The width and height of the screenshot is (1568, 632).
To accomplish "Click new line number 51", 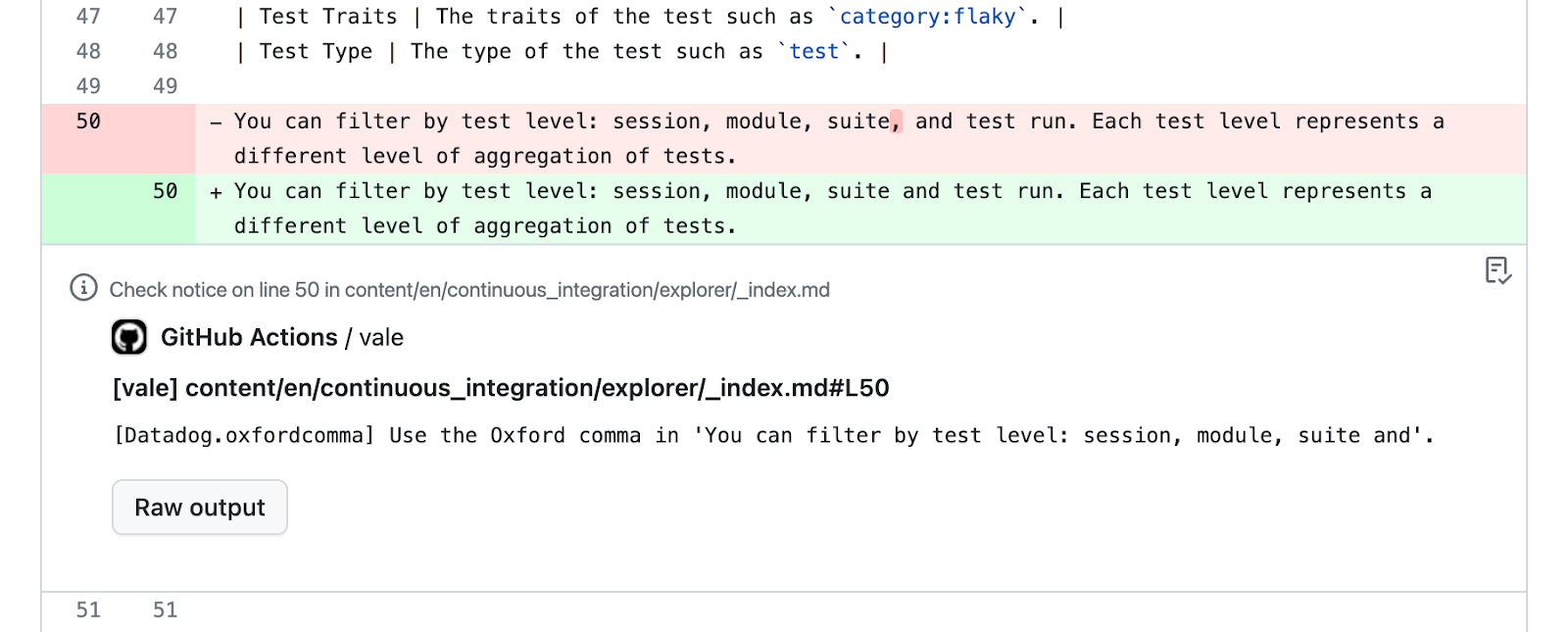I will point(165,610).
